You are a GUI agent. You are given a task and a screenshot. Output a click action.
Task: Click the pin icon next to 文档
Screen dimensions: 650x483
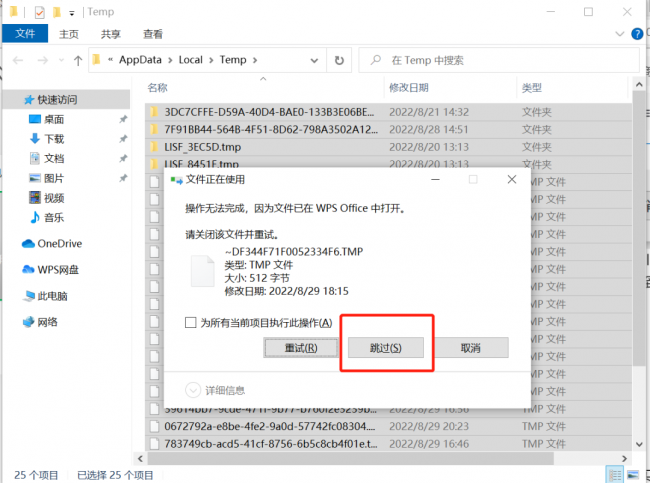123,158
